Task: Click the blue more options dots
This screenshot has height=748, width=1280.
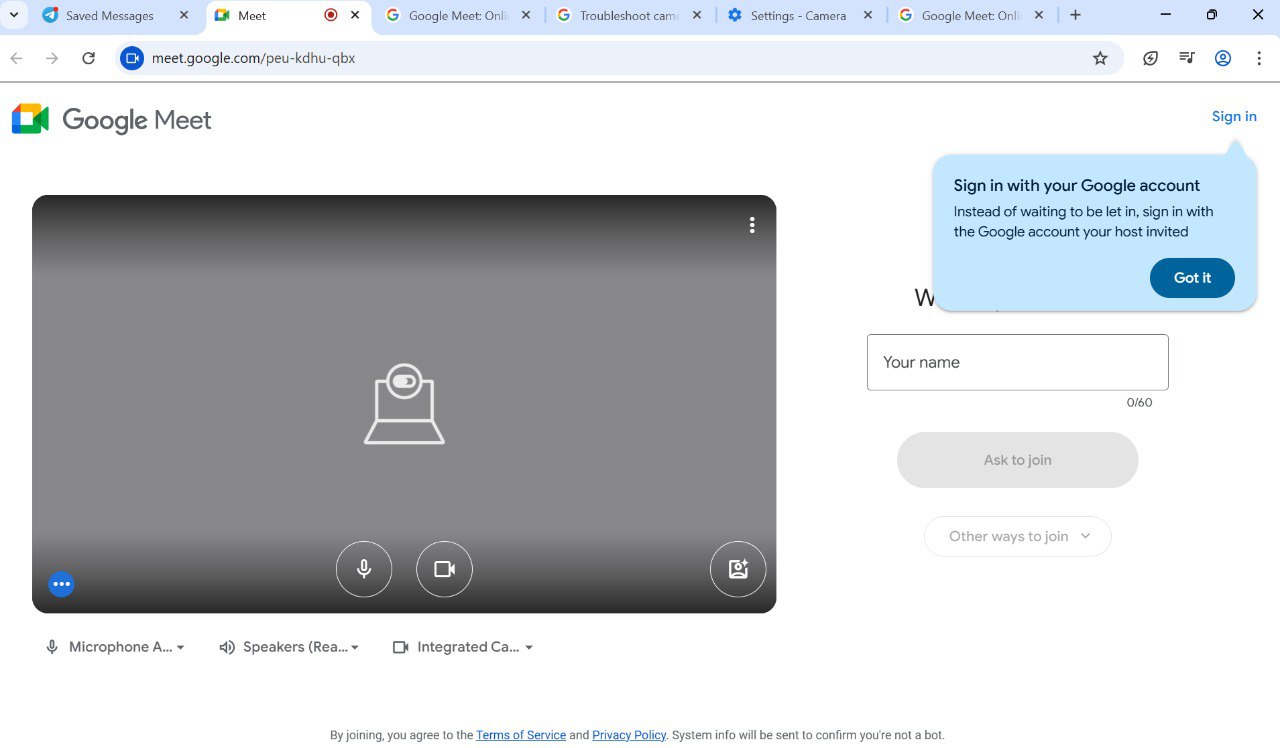Action: pos(61,584)
